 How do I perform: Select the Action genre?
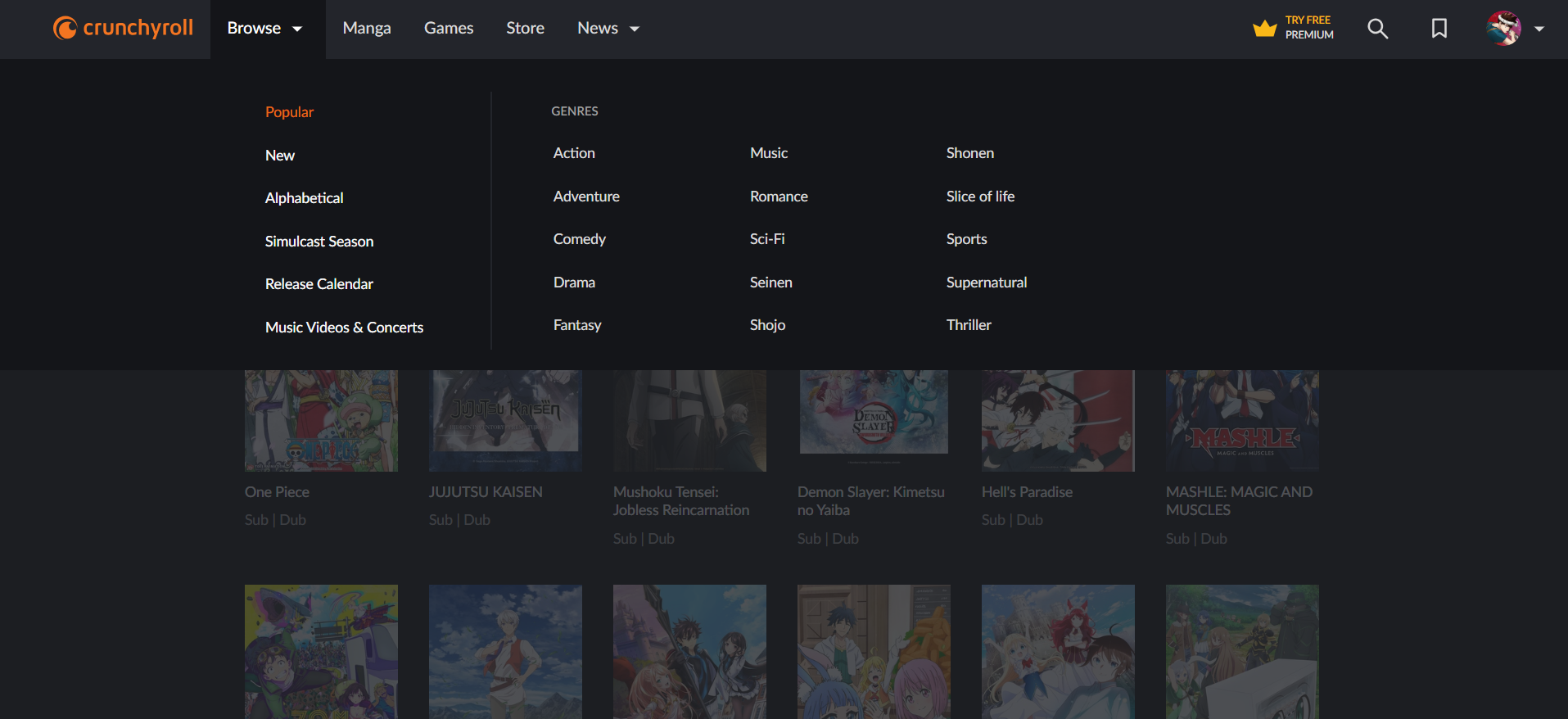(x=574, y=153)
